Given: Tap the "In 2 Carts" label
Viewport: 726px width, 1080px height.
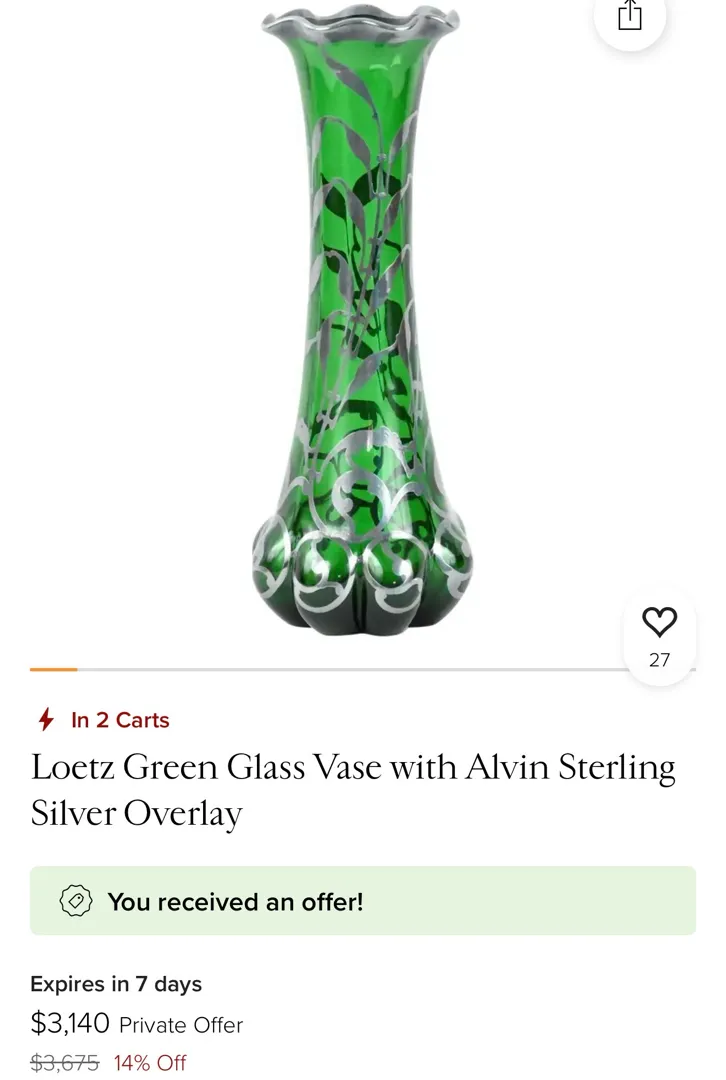Looking at the screenshot, I should 120,720.
